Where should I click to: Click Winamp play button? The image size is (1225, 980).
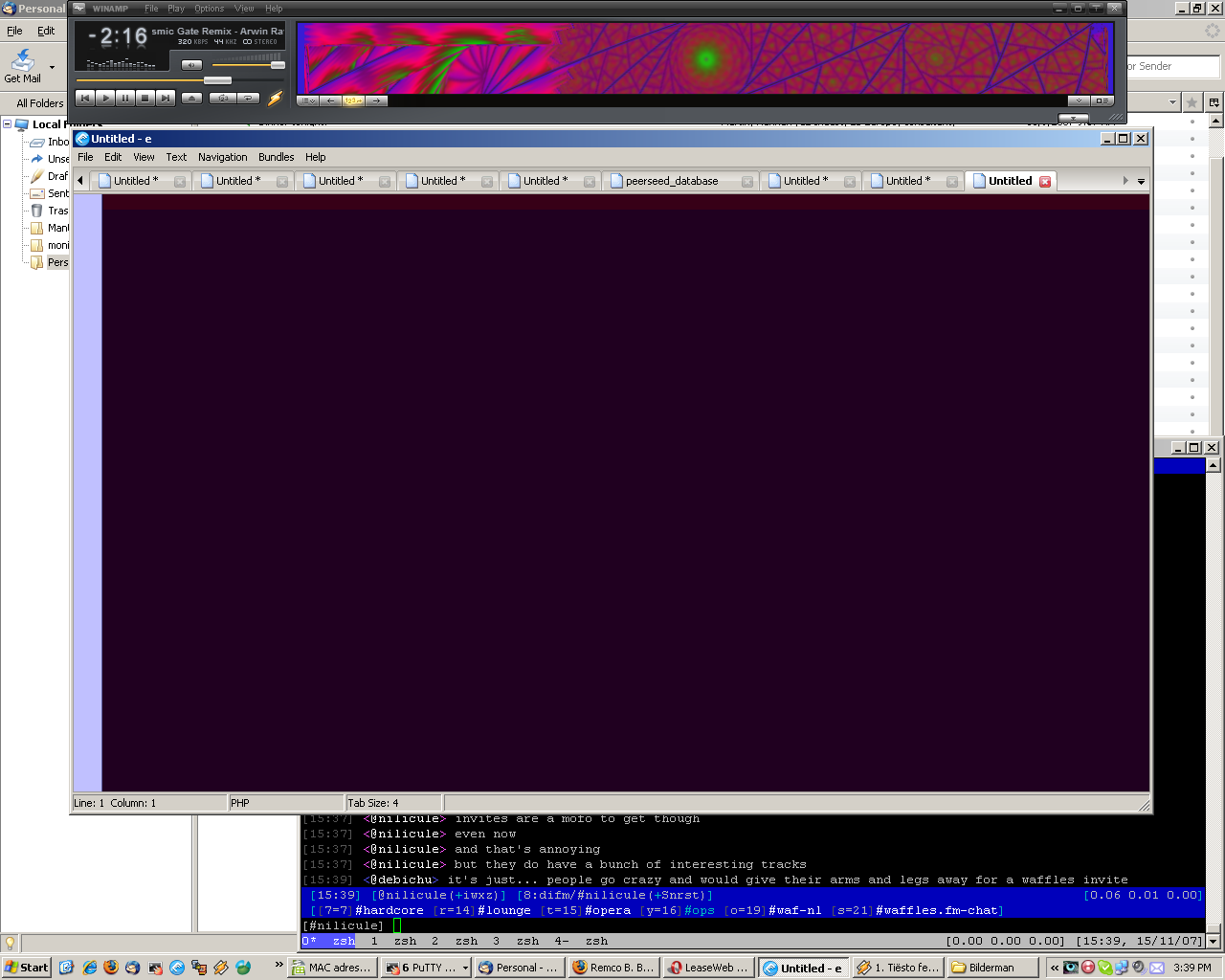tap(105, 98)
